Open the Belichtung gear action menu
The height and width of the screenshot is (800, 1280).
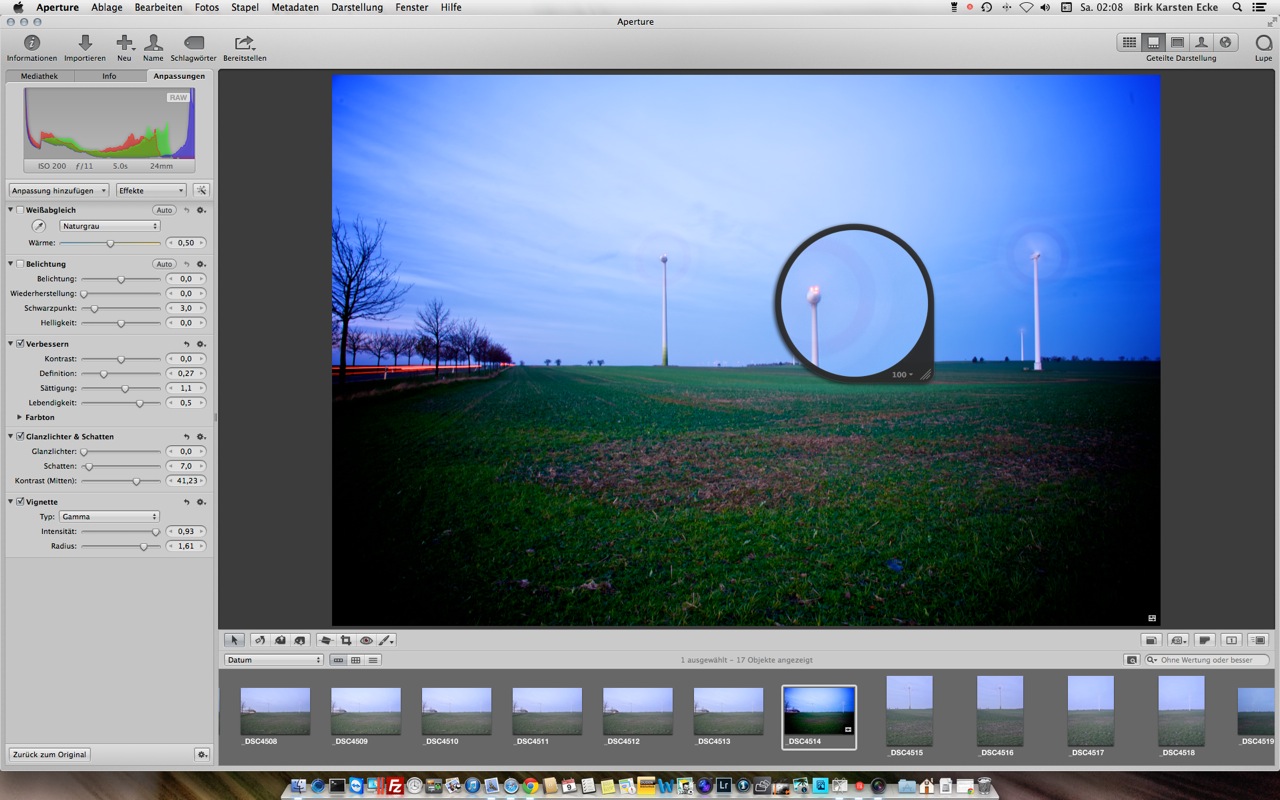coord(201,264)
